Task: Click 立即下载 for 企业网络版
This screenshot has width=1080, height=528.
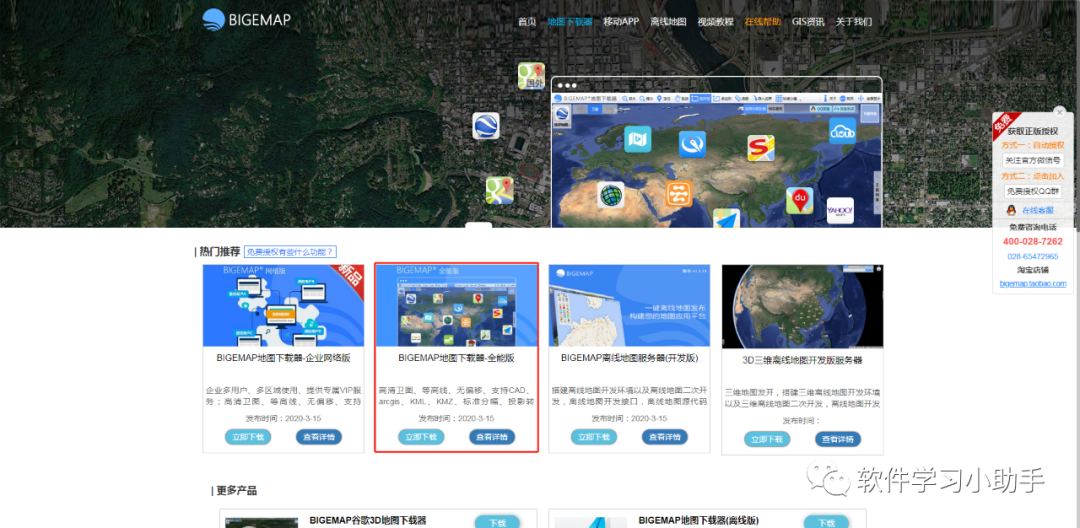Action: point(248,437)
